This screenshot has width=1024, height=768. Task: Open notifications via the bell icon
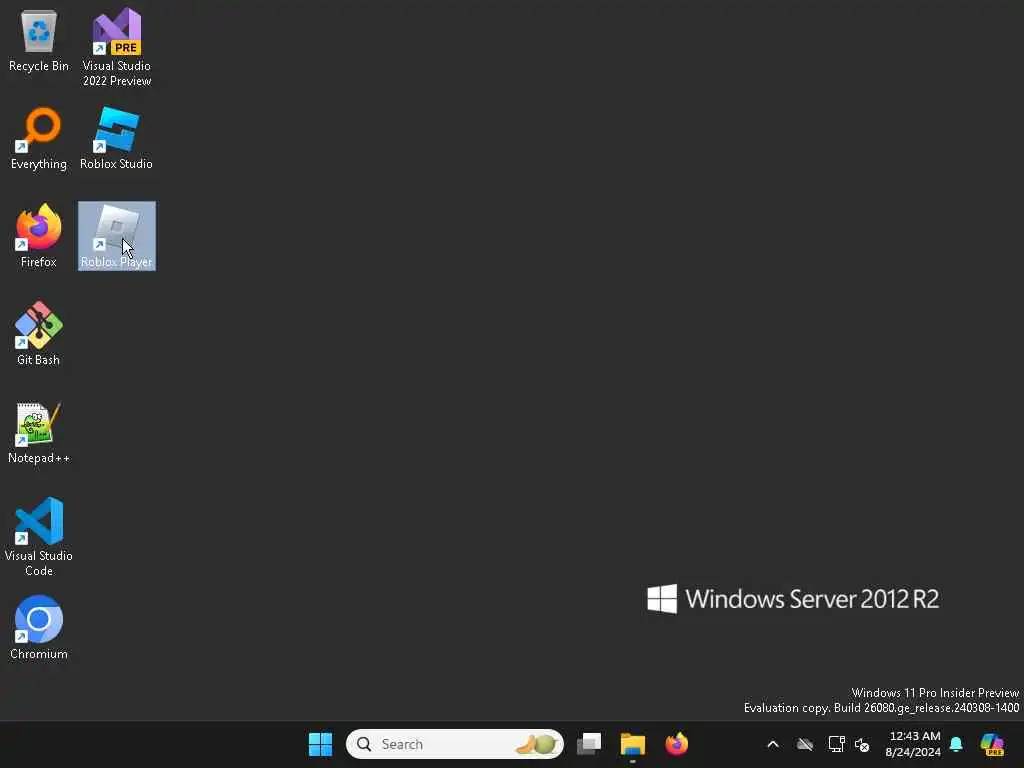(956, 744)
